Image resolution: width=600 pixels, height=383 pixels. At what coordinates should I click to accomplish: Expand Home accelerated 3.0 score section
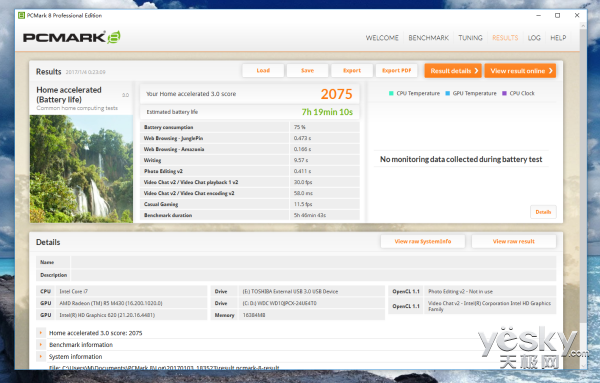(x=41, y=333)
